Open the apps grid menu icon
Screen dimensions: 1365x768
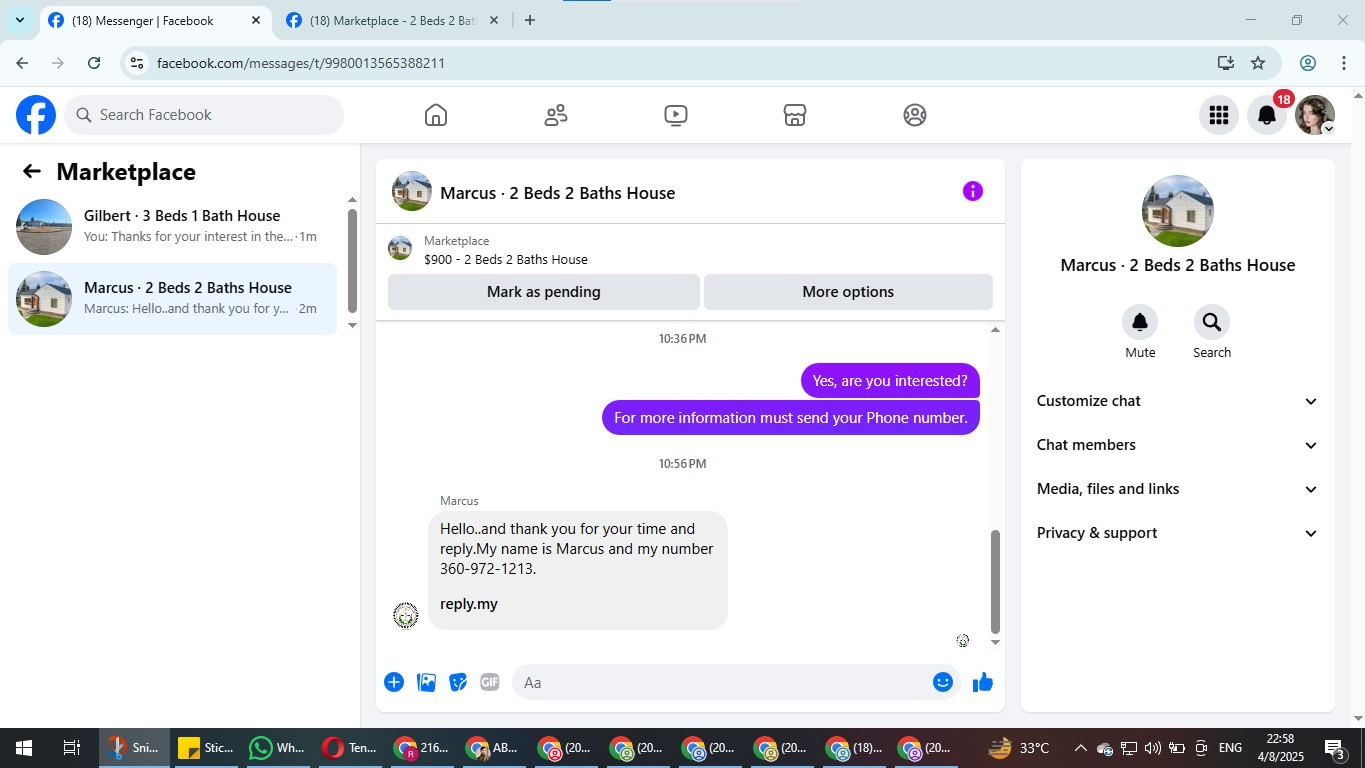pos(1218,115)
